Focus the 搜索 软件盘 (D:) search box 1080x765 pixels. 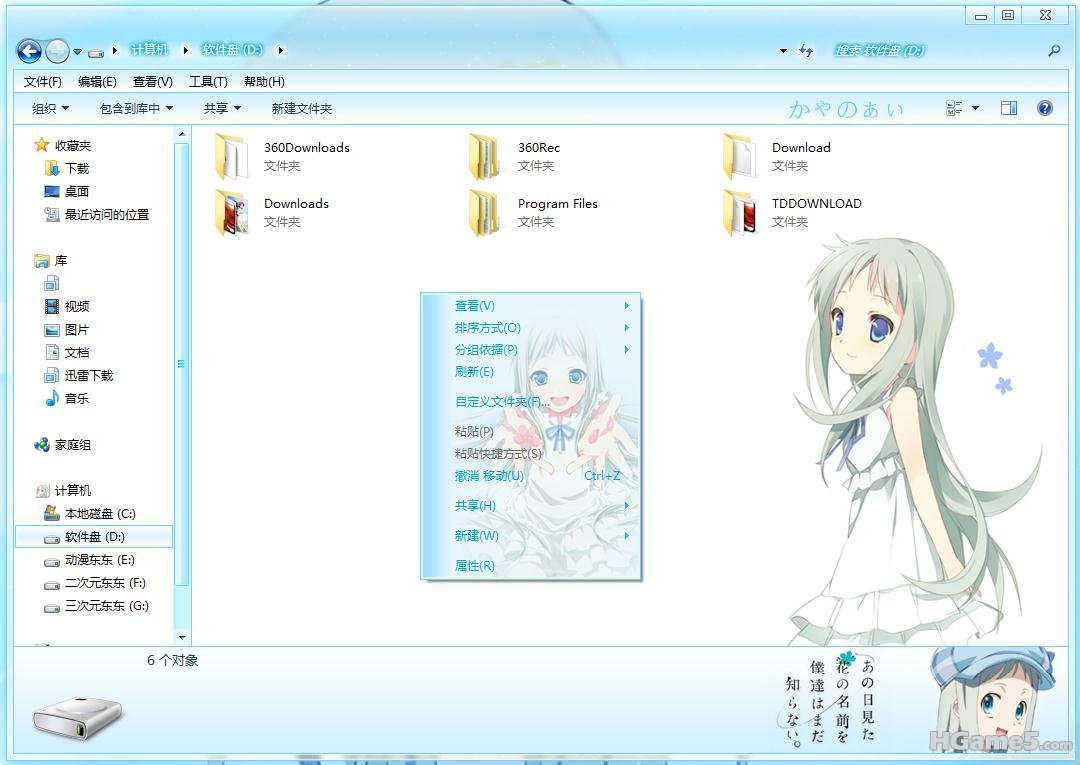pos(937,50)
